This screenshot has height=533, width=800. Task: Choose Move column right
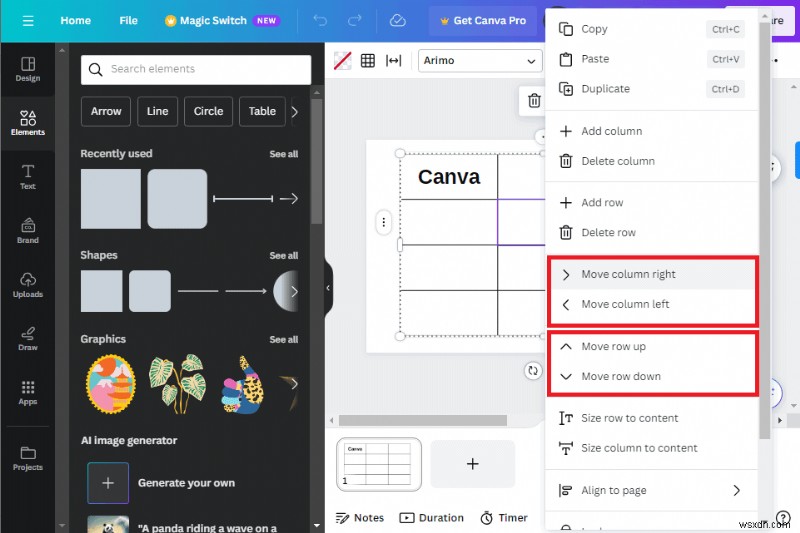[x=652, y=274]
